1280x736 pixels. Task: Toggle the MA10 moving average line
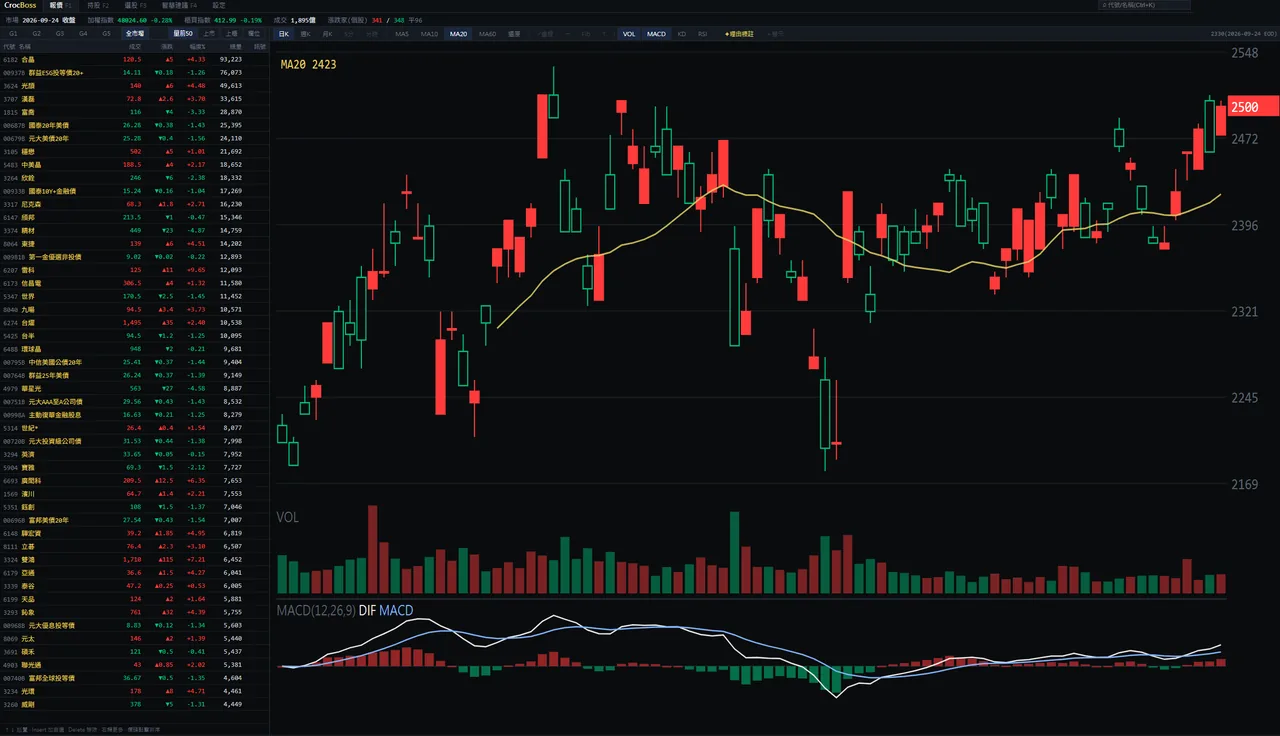(x=429, y=34)
